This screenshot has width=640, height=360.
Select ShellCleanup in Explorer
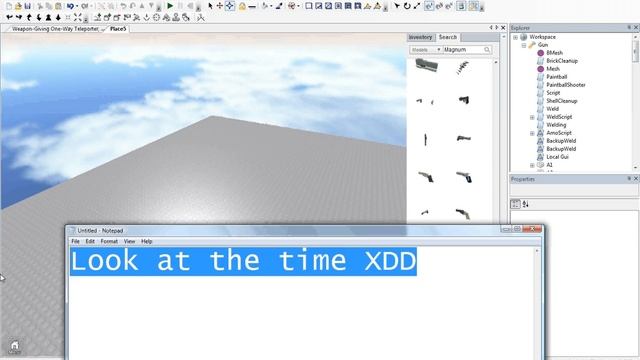click(562, 101)
